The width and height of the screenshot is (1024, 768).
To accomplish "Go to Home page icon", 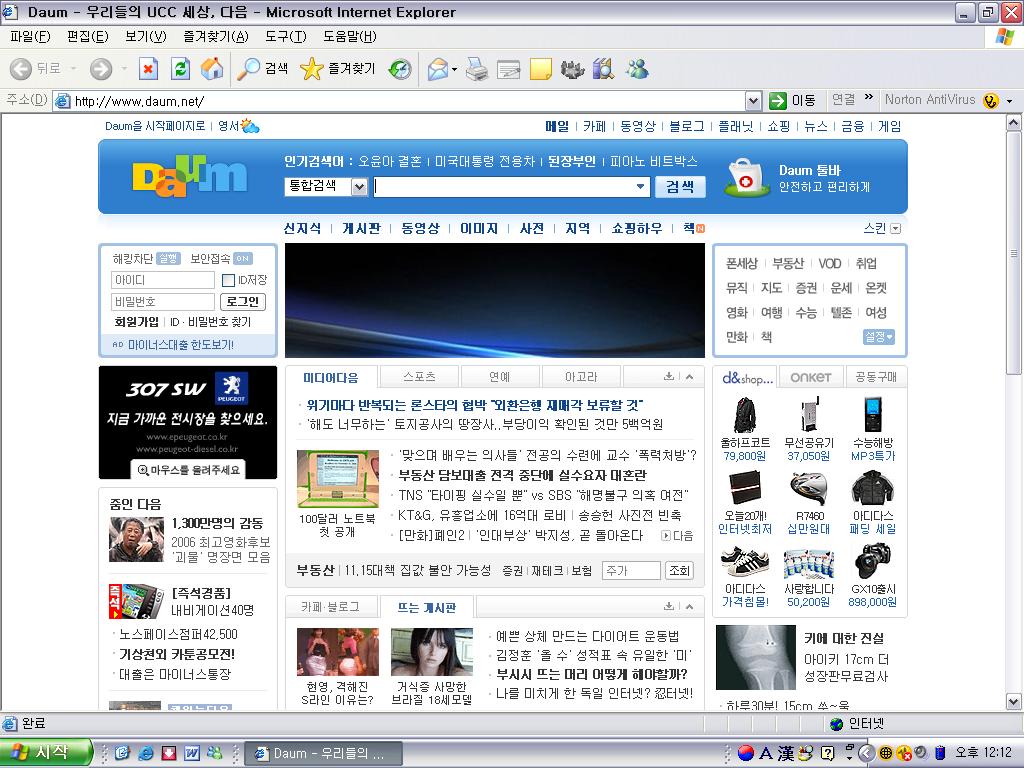I will pos(212,69).
